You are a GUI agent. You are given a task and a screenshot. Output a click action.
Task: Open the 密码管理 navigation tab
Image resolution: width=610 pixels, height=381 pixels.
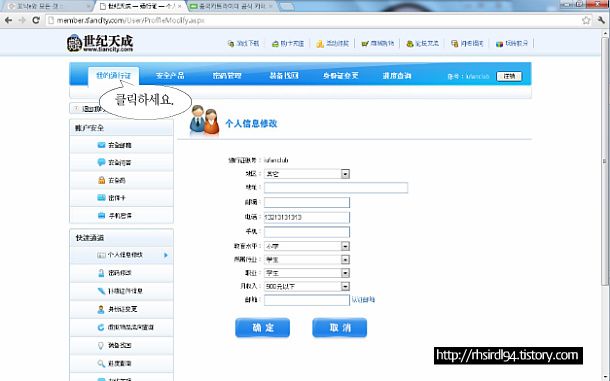pos(227,75)
